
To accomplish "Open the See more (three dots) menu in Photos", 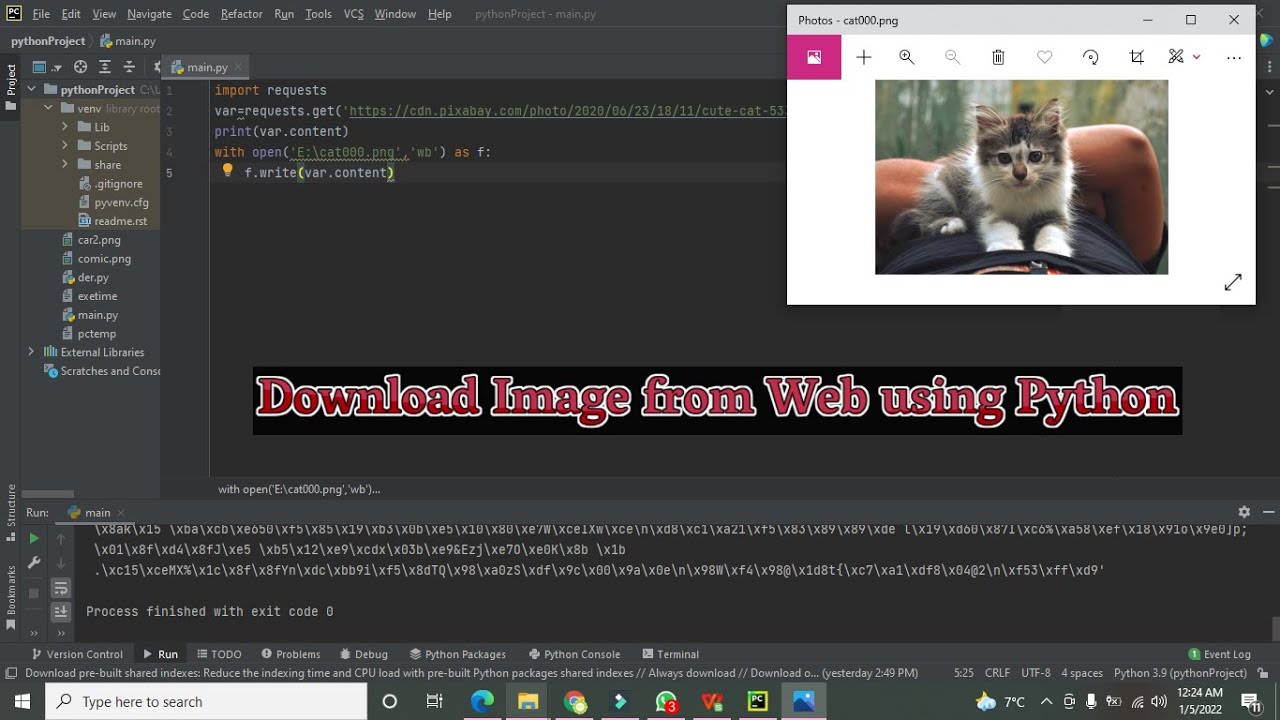I will 1234,57.
